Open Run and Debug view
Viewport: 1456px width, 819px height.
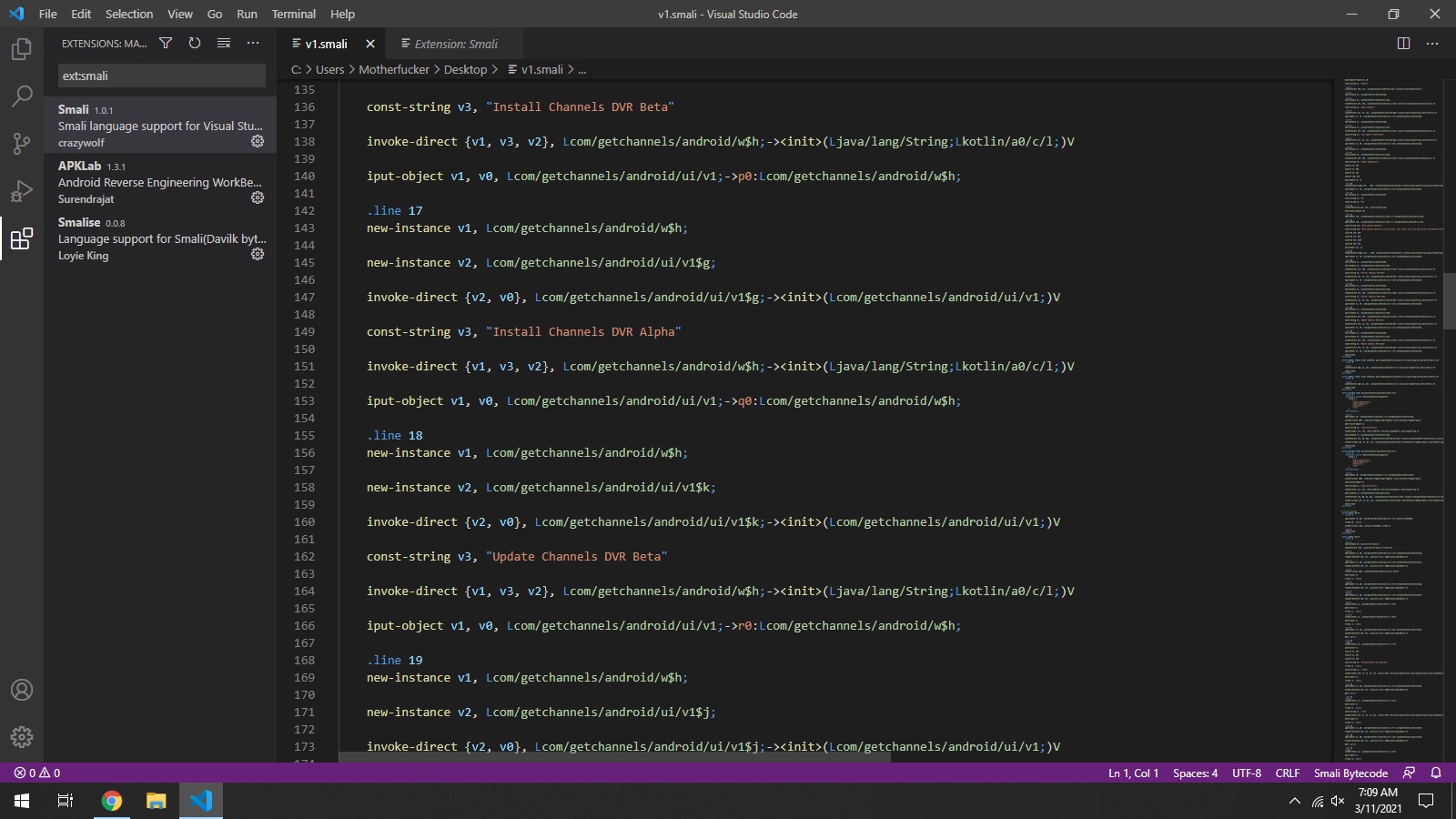click(x=22, y=191)
